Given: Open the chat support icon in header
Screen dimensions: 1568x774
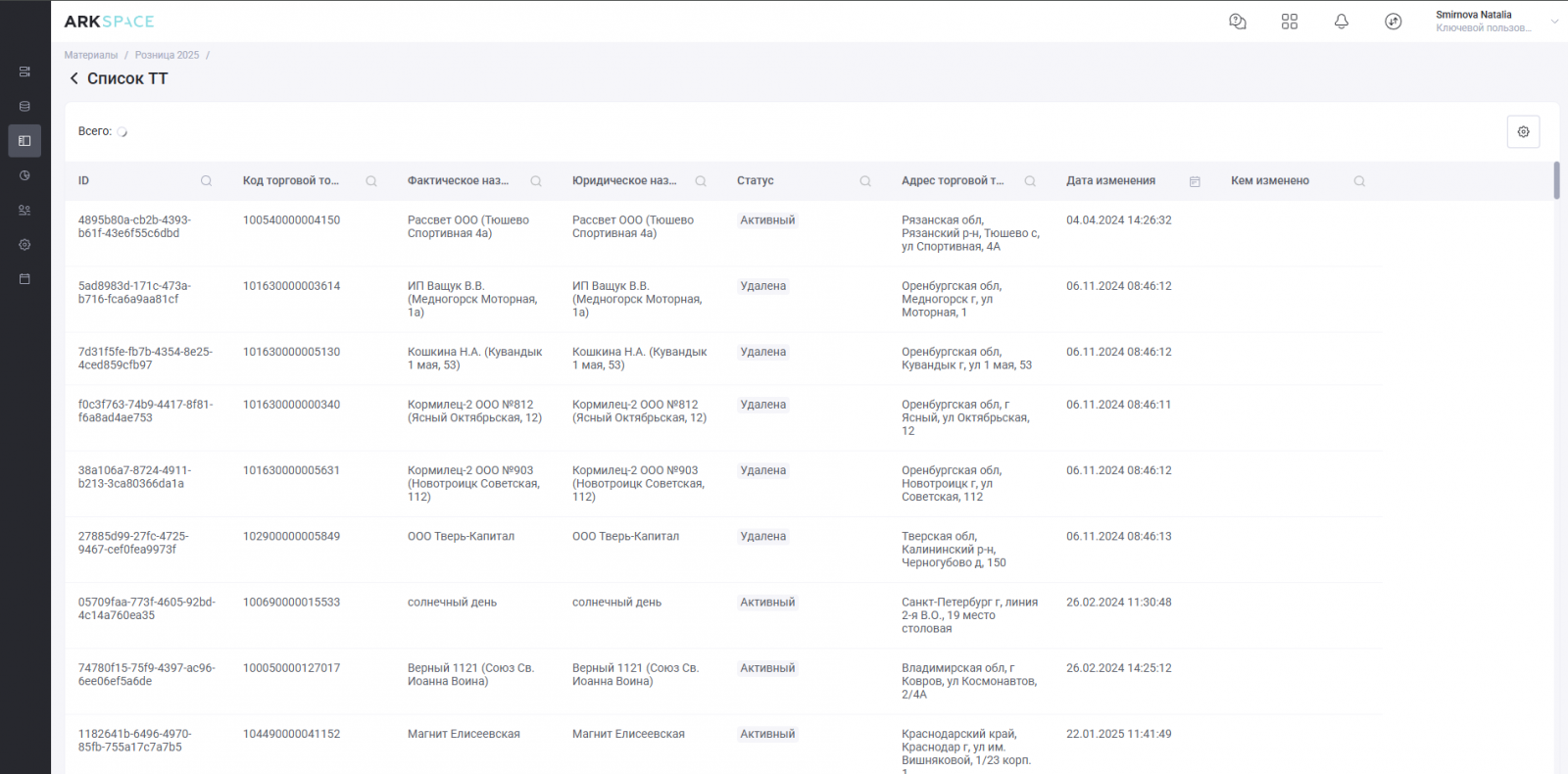Looking at the screenshot, I should pos(1238,22).
